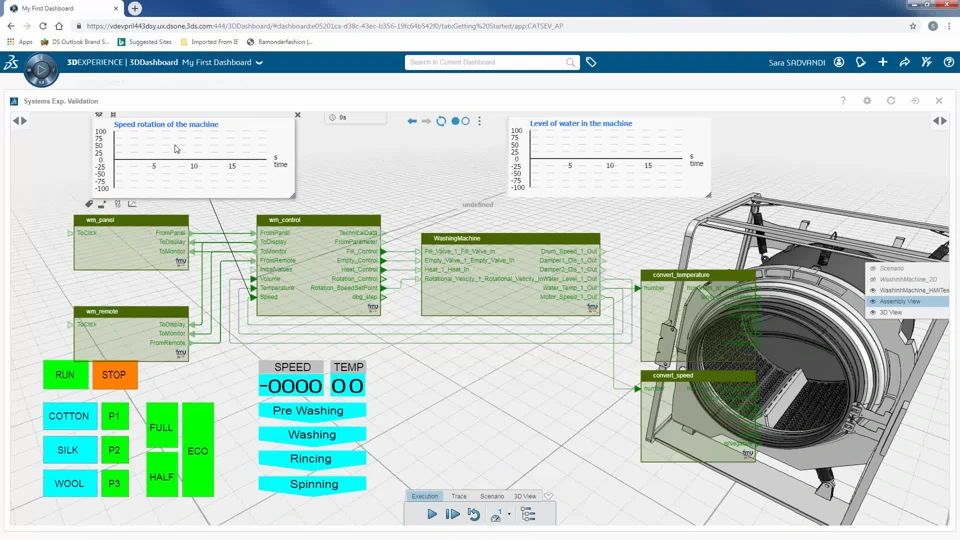960x540 pixels.
Task: Click the browser address bar
Action: coord(490,26)
